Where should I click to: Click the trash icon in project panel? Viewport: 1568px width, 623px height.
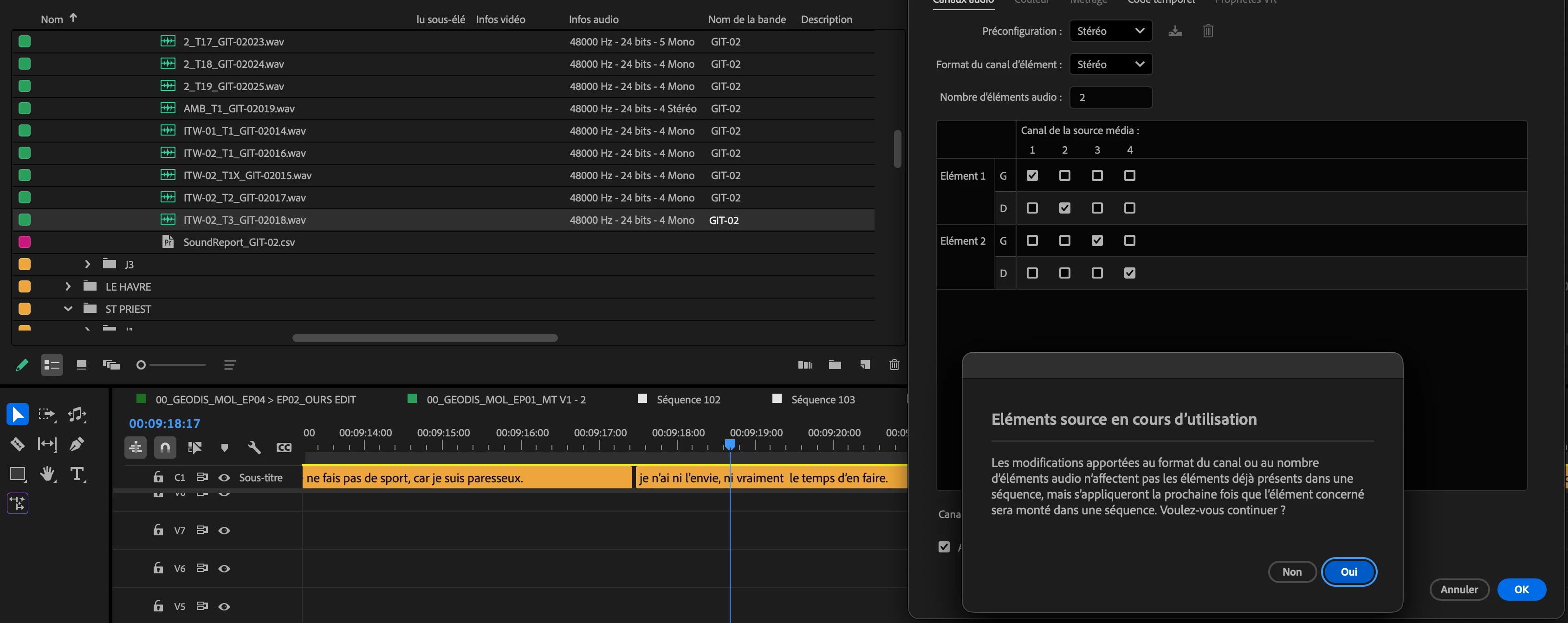894,365
